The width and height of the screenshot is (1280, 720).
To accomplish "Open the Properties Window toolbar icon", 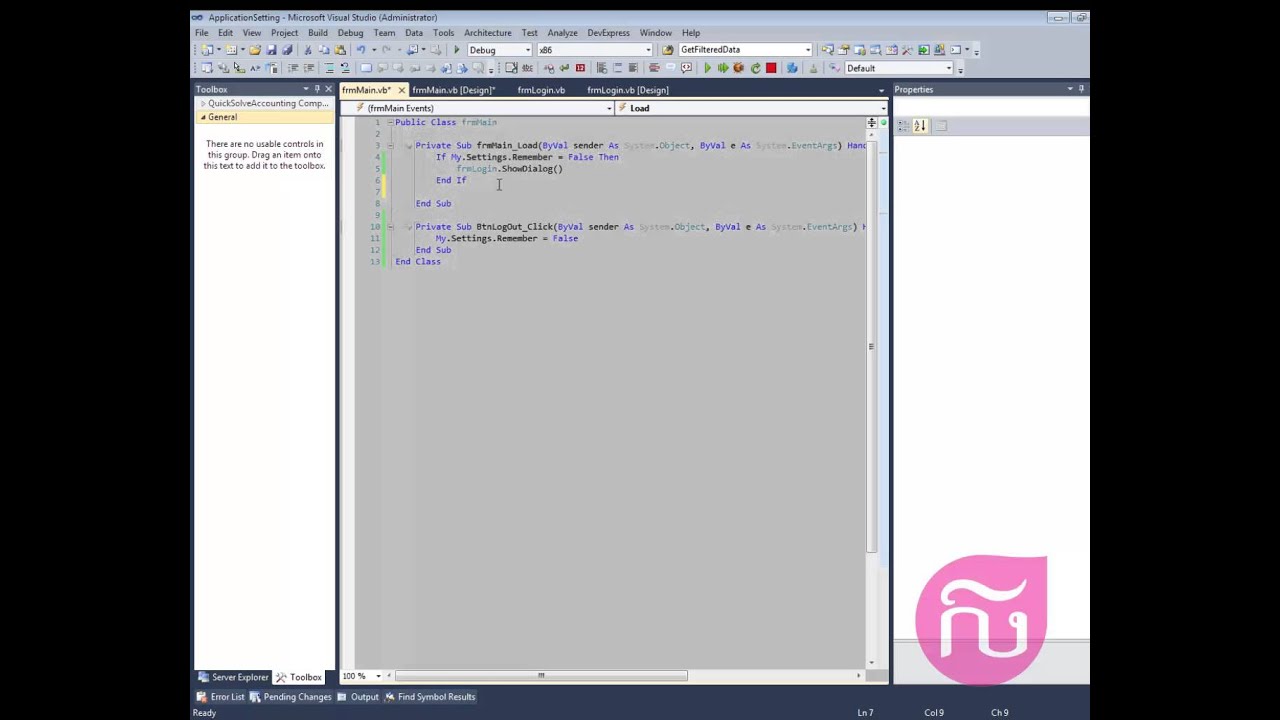I will [843, 50].
